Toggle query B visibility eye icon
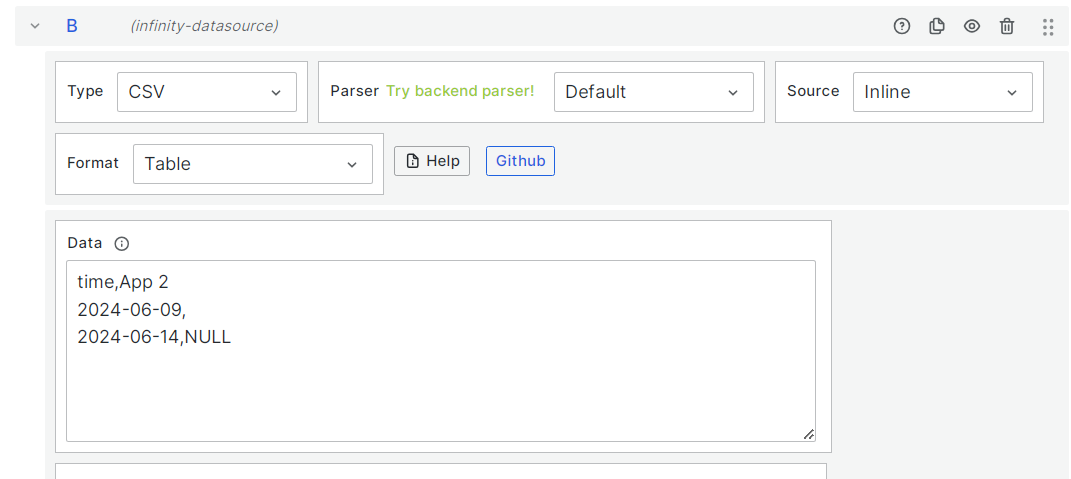The width and height of the screenshot is (1071, 479). tap(972, 26)
